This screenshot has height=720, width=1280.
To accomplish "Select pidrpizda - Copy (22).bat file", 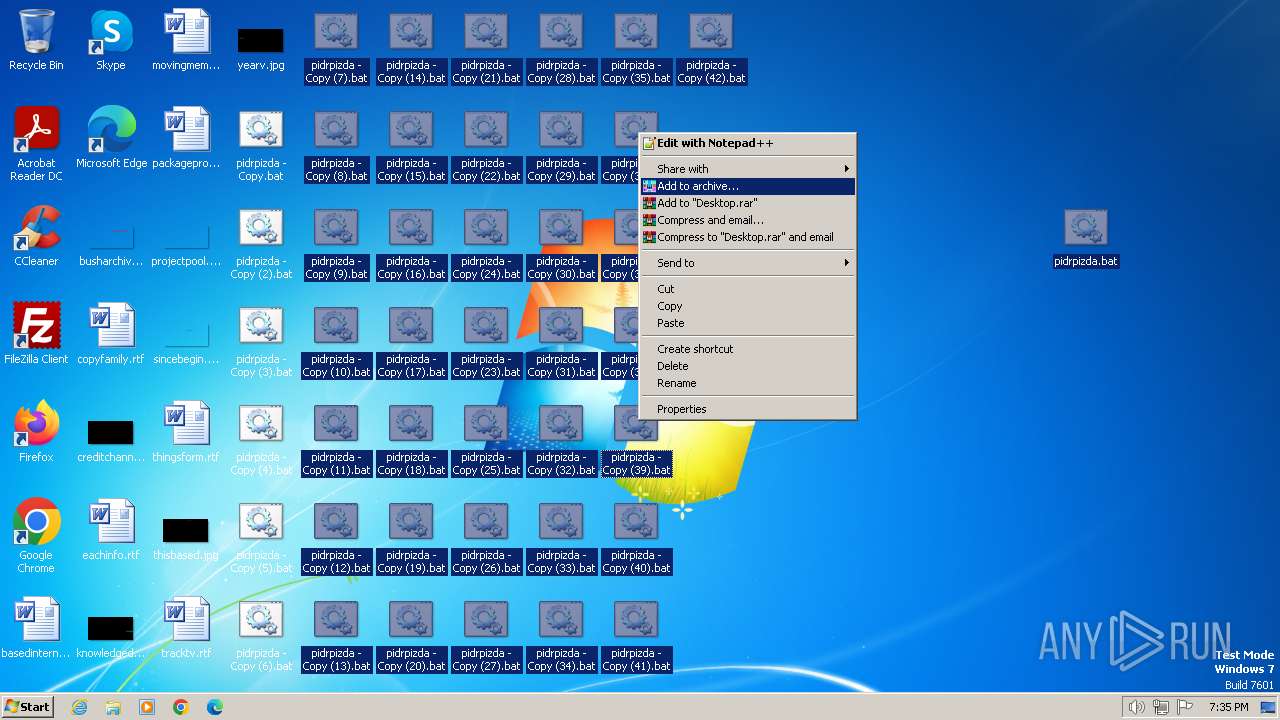I will [x=486, y=146].
